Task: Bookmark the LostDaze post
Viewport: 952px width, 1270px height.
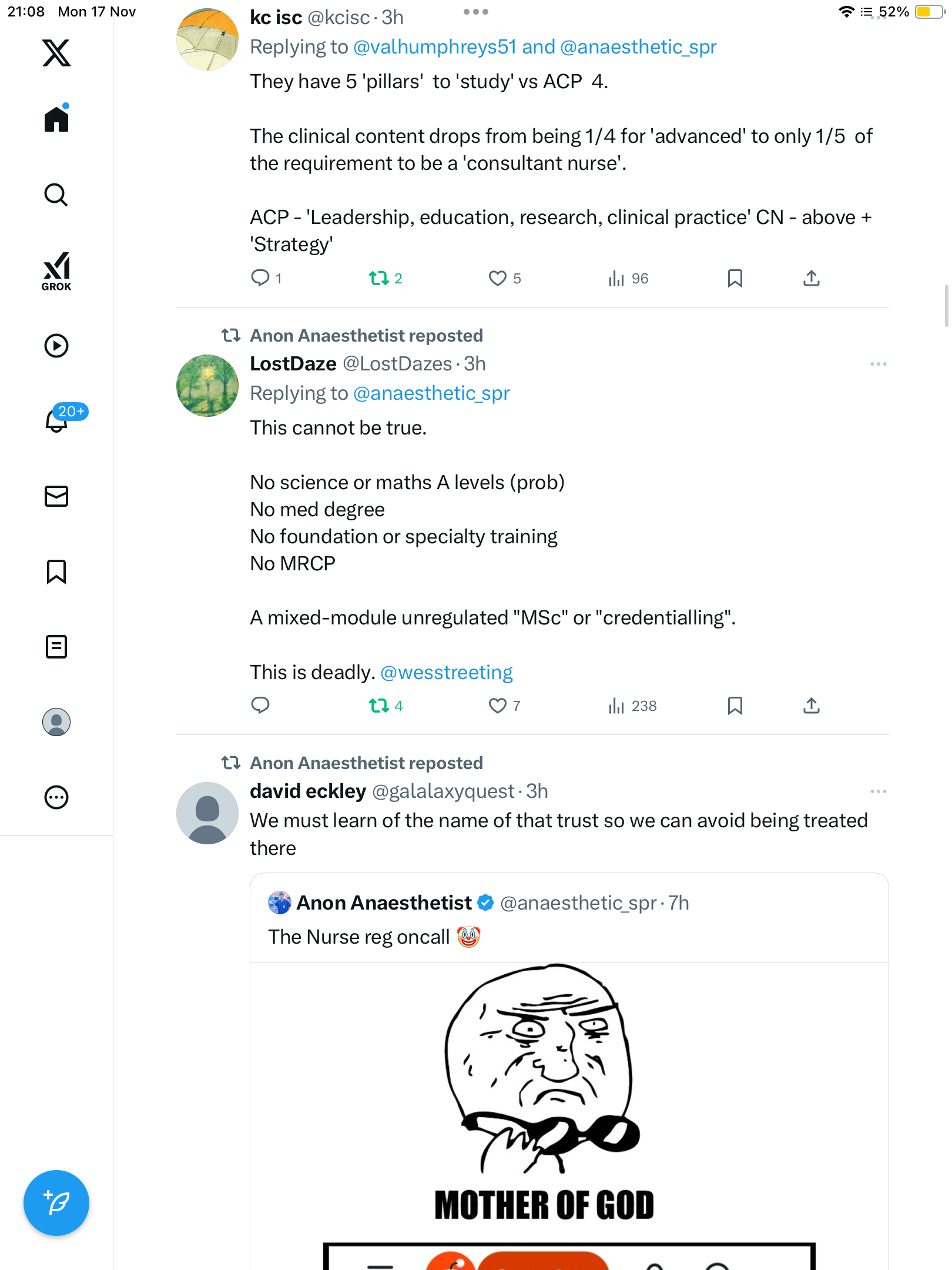Action: tap(735, 706)
